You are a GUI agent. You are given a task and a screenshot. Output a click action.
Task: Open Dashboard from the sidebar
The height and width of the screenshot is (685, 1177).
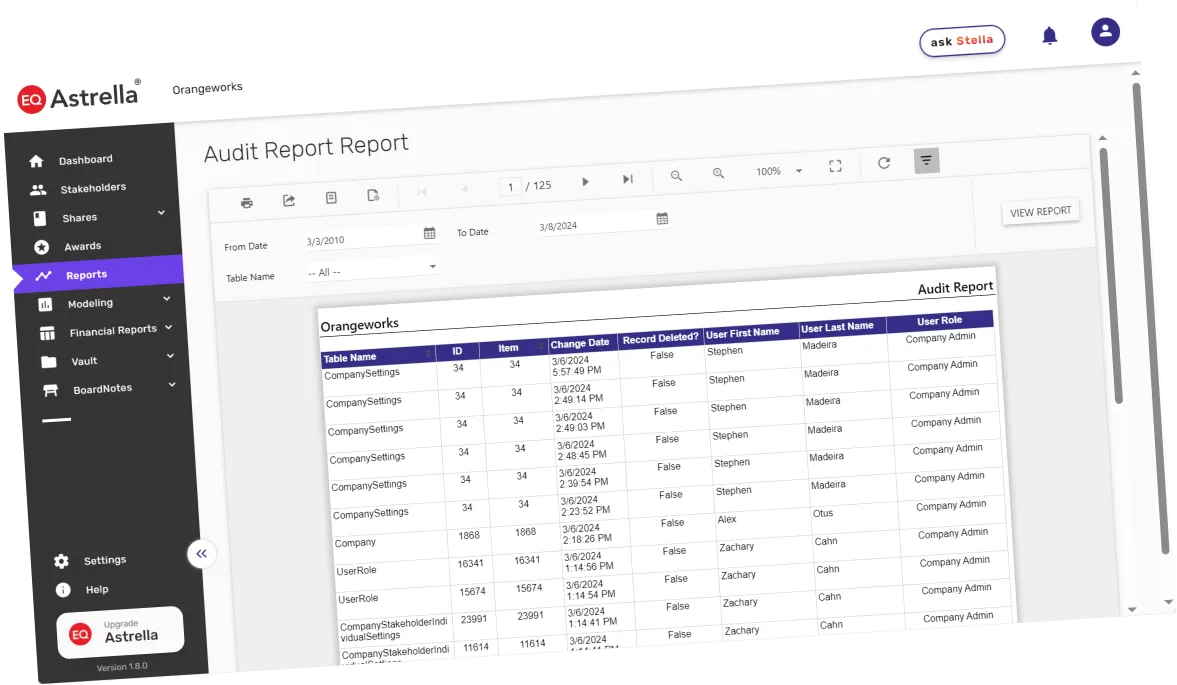click(x=84, y=160)
